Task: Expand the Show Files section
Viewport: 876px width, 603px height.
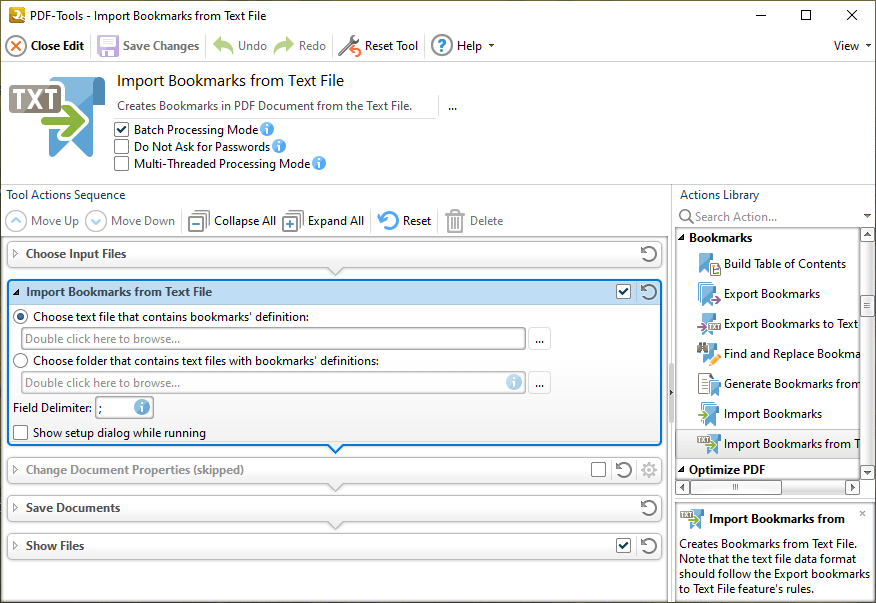Action: pyautogui.click(x=18, y=546)
